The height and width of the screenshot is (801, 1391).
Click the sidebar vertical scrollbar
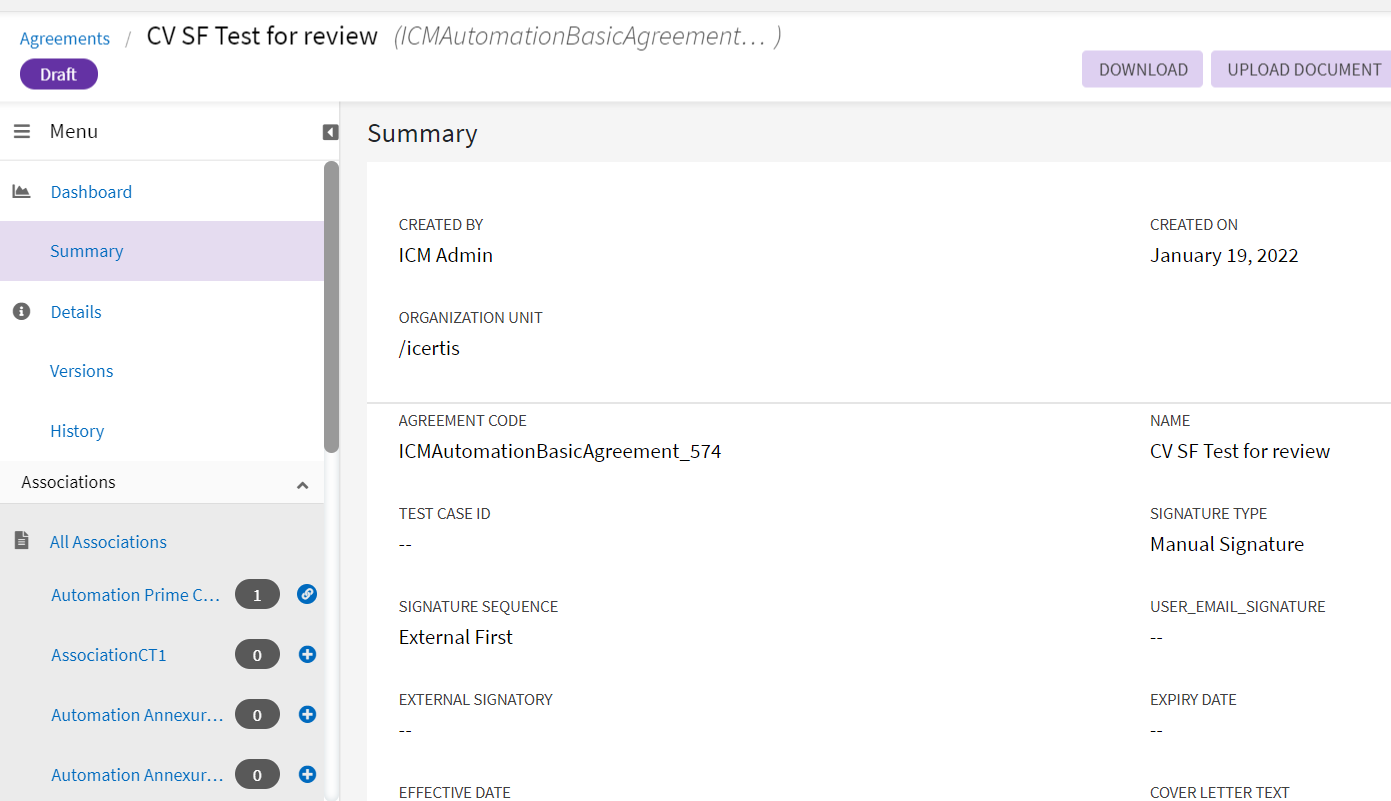coord(331,306)
